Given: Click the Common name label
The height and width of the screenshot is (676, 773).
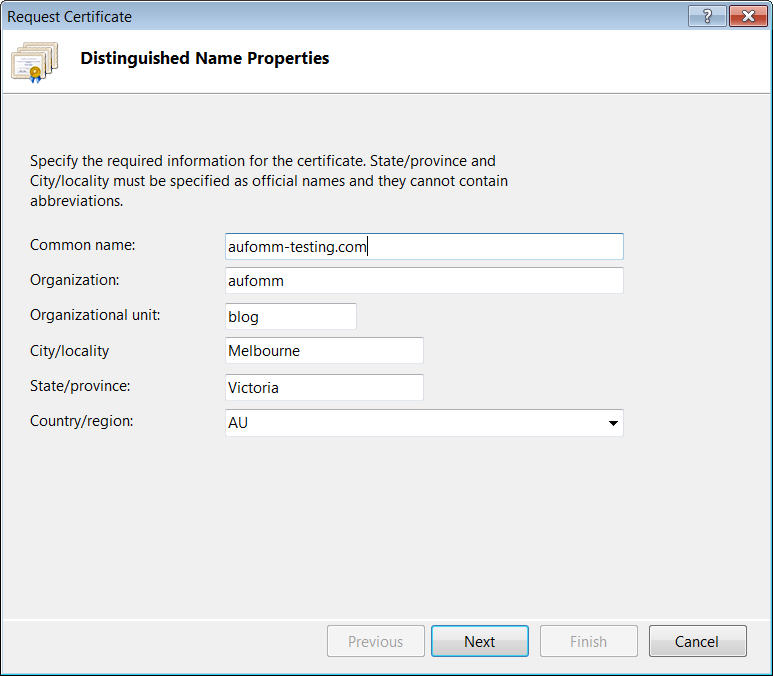Looking at the screenshot, I should coord(83,245).
